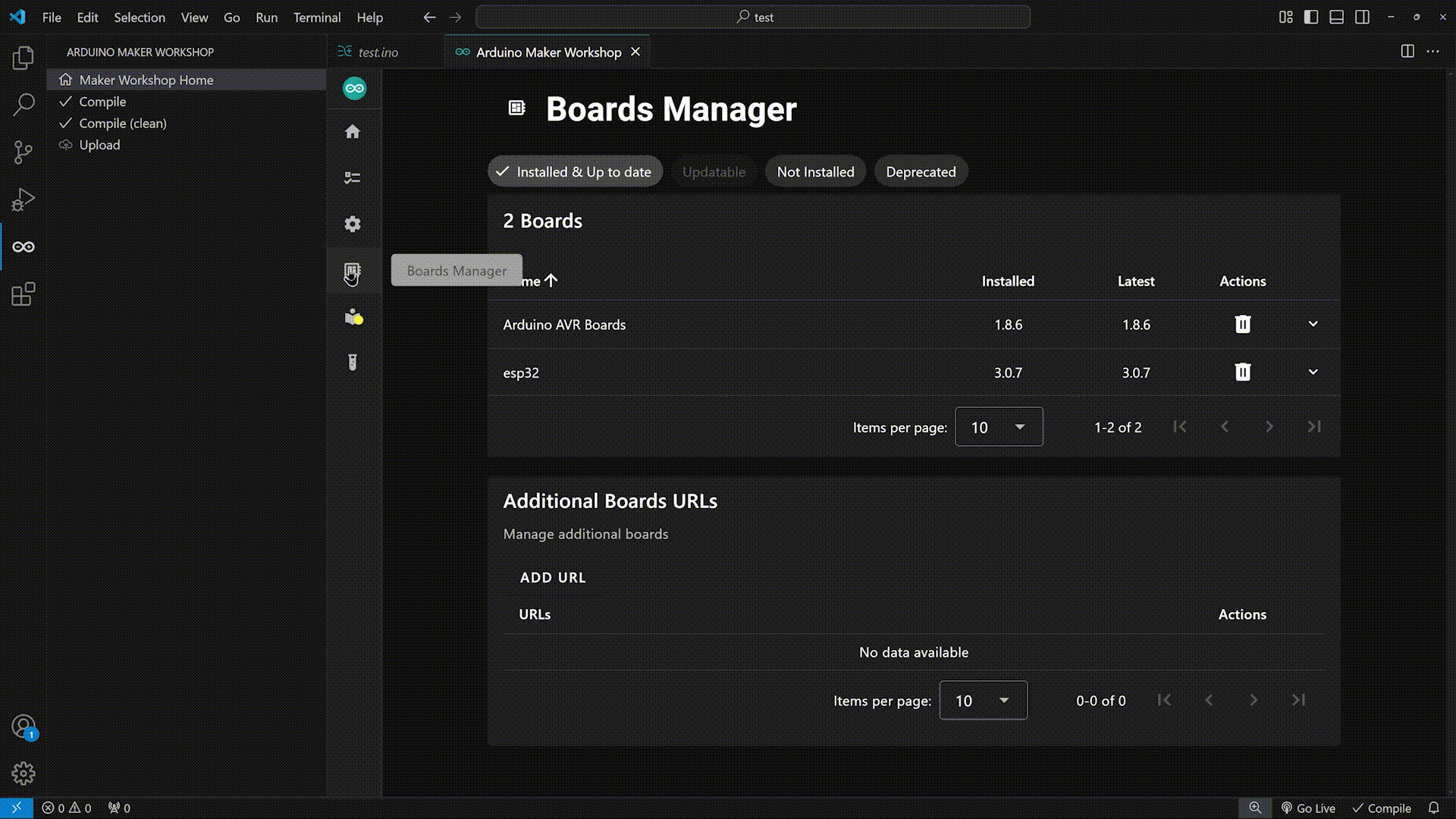The image size is (1456, 819).
Task: Enable the Not Installed filter chip
Action: click(x=815, y=172)
